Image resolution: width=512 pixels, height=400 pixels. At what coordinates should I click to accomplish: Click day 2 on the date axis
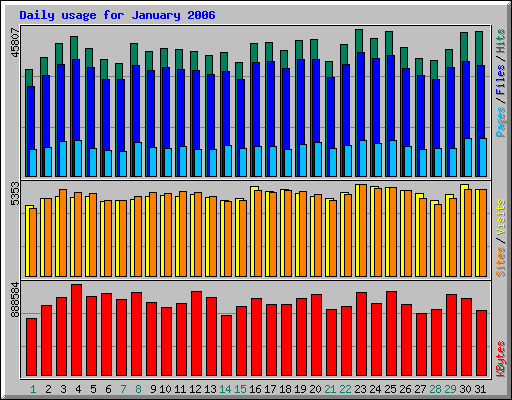click(48, 389)
